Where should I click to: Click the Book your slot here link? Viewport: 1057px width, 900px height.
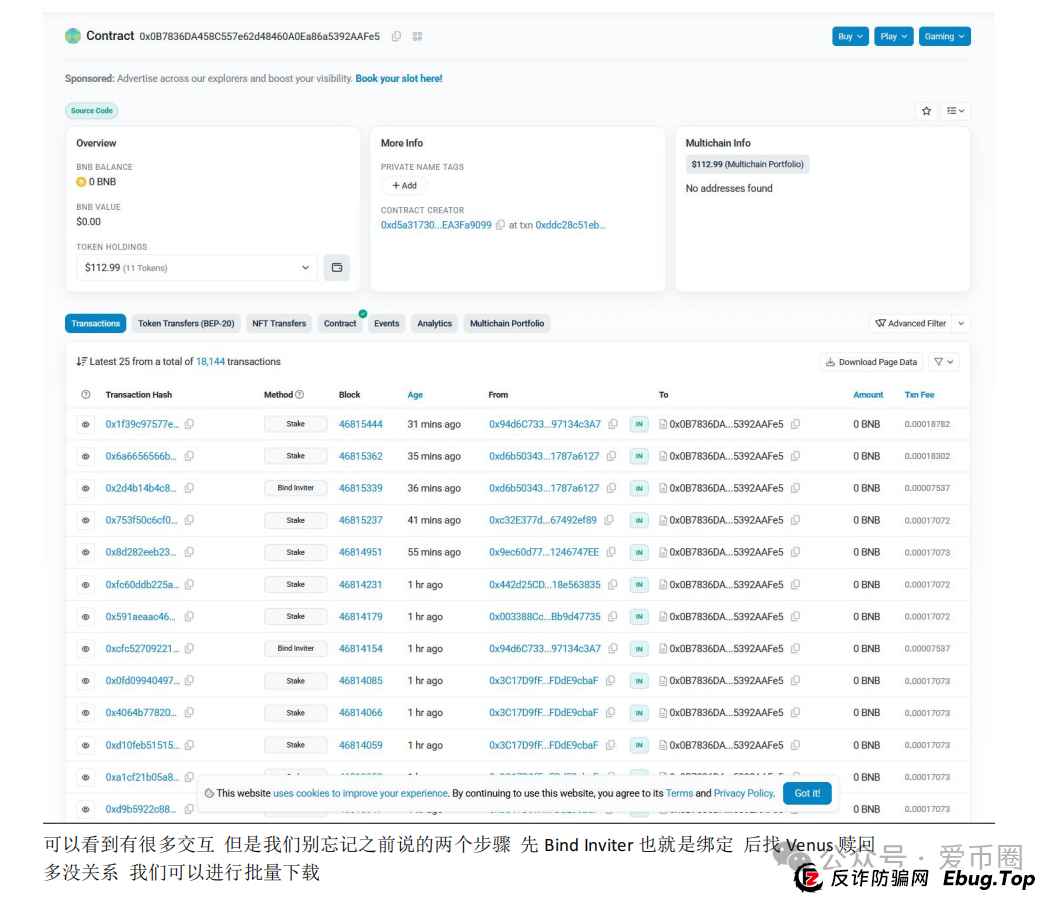click(x=398, y=78)
